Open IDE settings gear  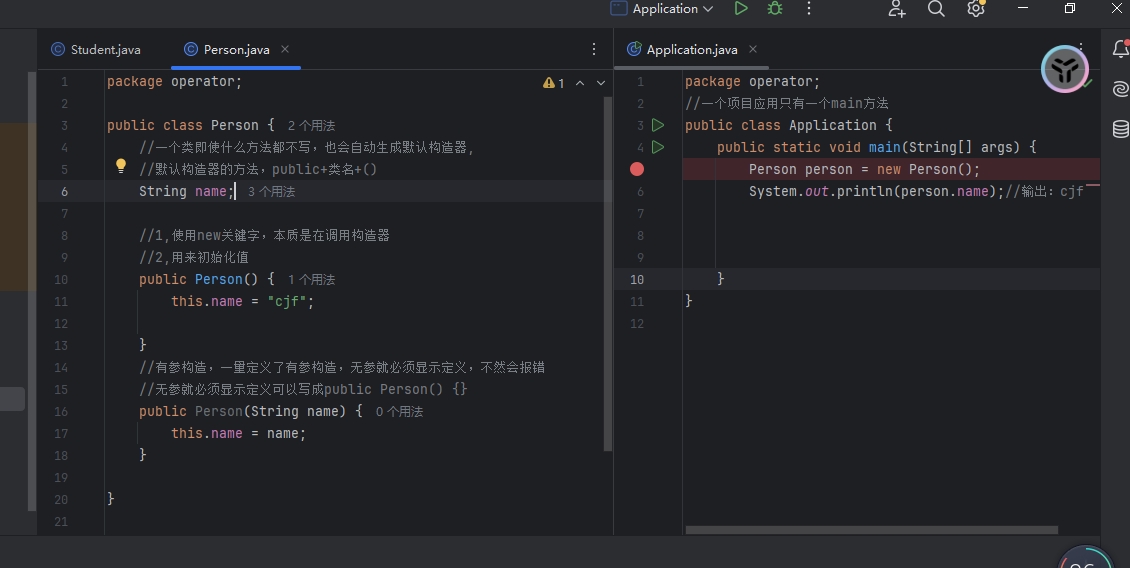coord(976,9)
